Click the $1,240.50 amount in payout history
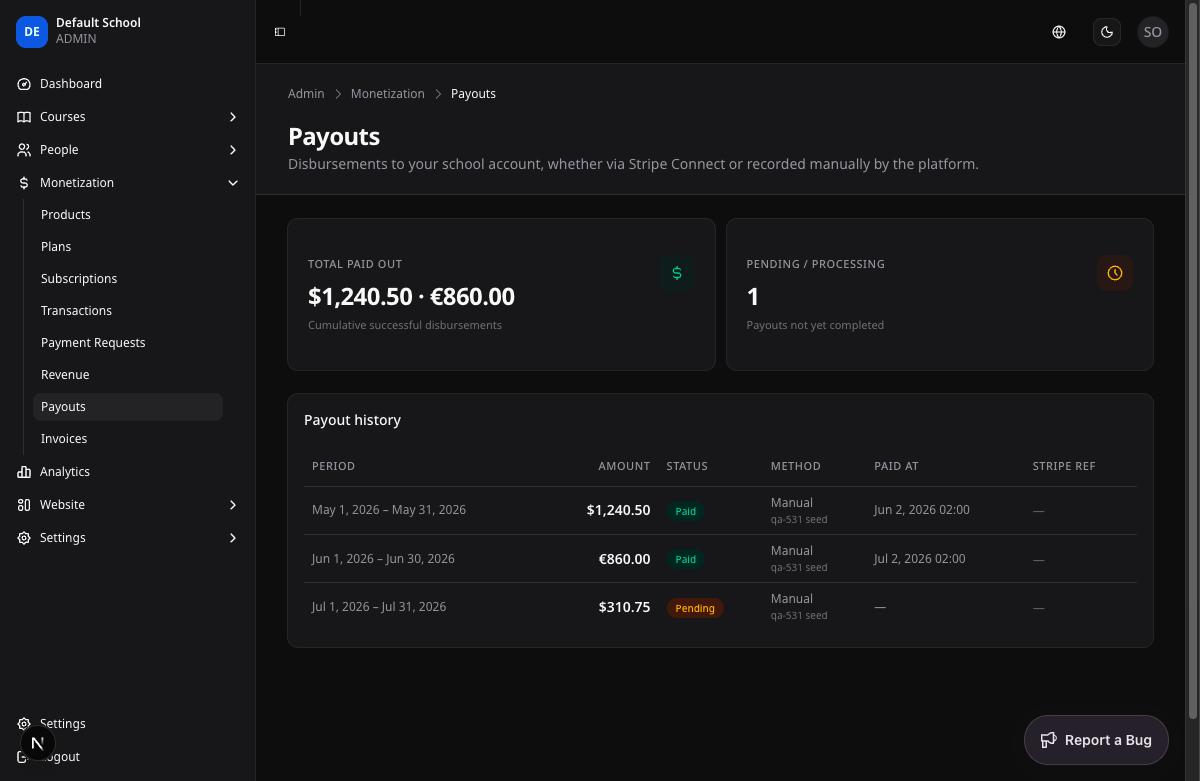 coord(618,510)
